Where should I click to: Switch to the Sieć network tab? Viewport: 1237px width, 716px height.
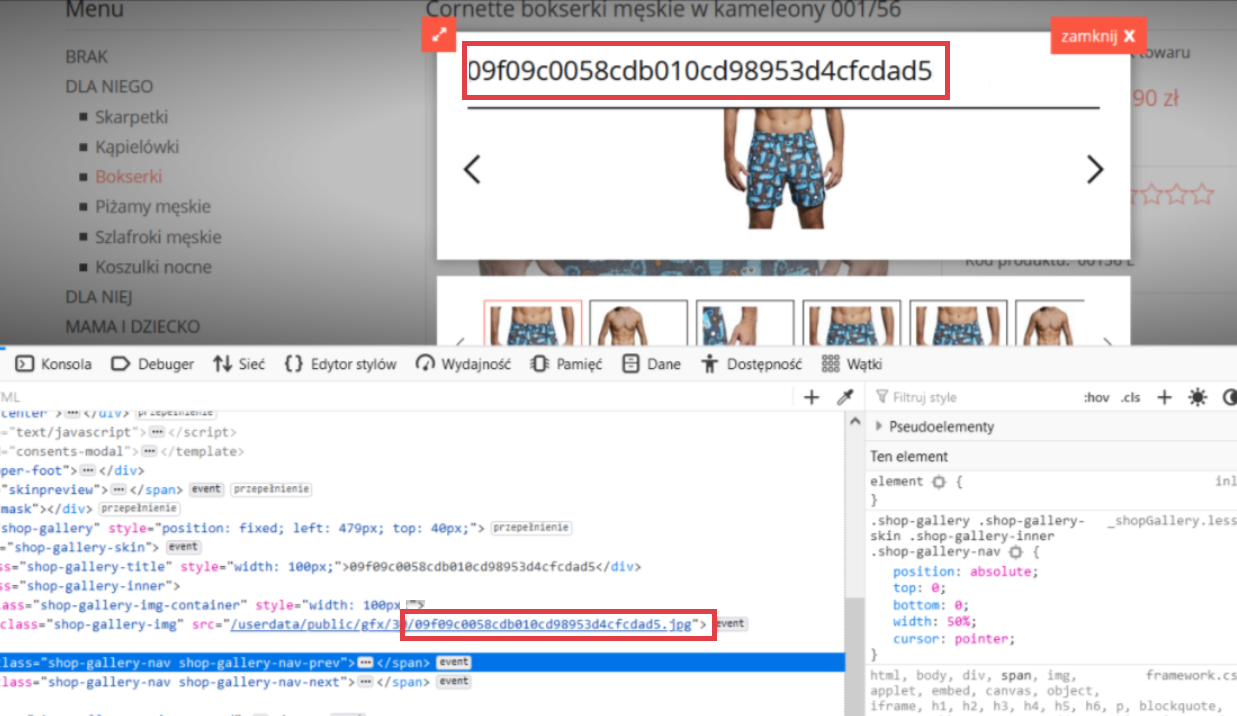238,364
